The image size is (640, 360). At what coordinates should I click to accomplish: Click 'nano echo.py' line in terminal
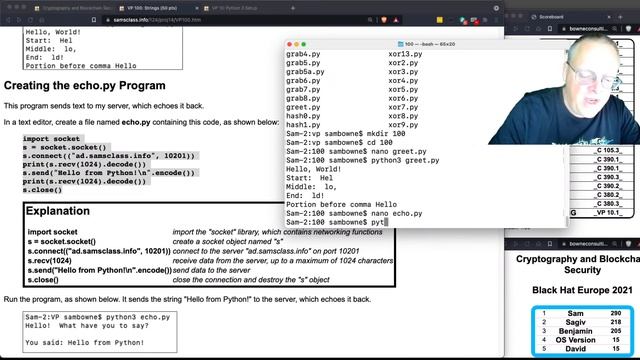click(354, 213)
